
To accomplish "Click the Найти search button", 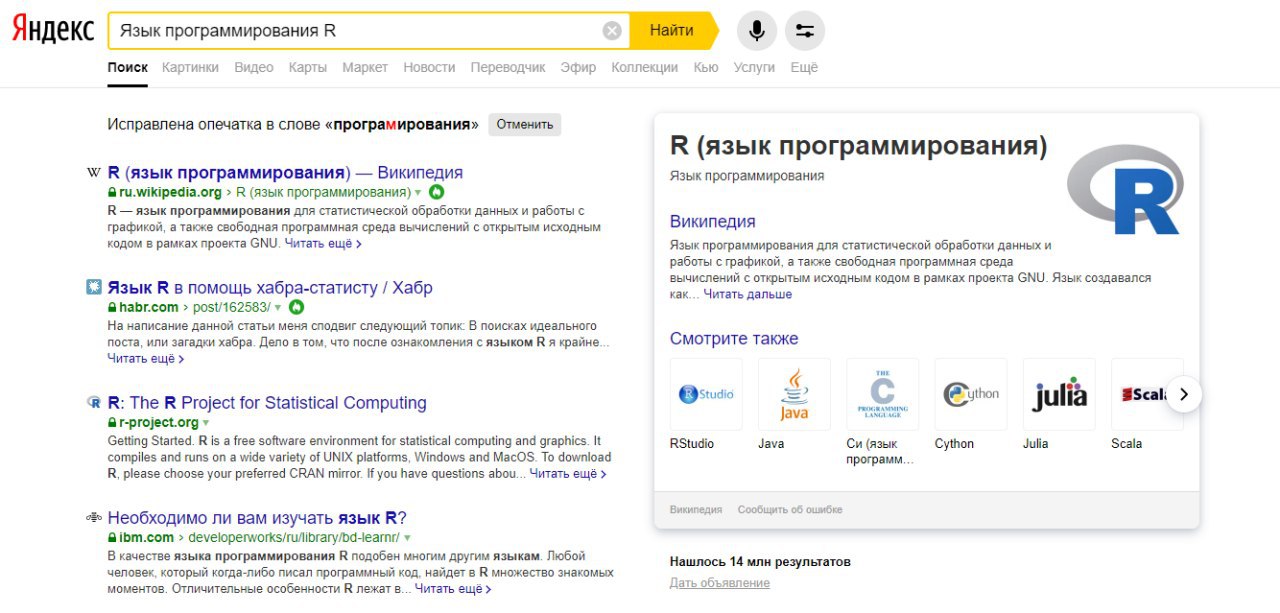I will point(672,31).
